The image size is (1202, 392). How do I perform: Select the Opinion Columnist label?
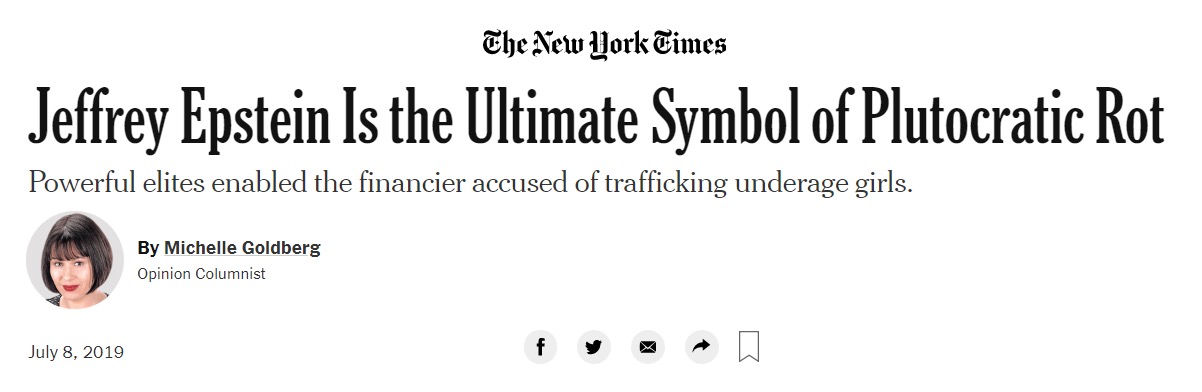coord(202,274)
